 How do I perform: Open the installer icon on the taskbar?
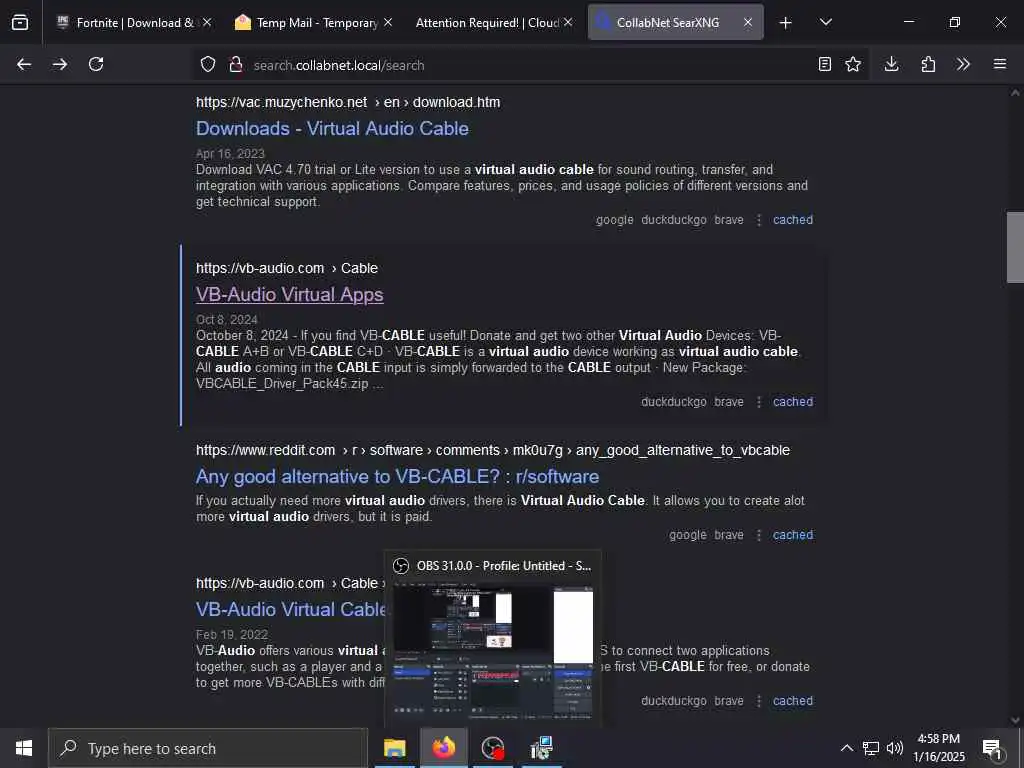click(541, 748)
